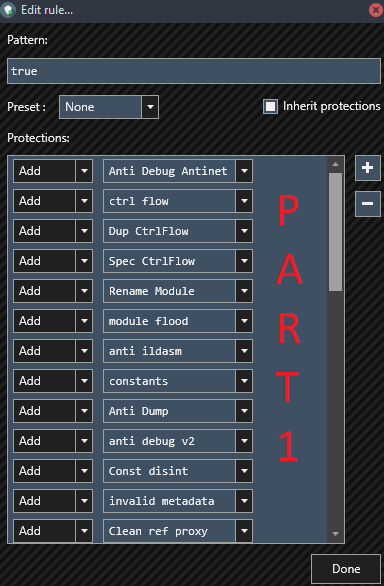Click the protections list scrollbar thumb
This screenshot has height=586, width=384.
(335, 232)
